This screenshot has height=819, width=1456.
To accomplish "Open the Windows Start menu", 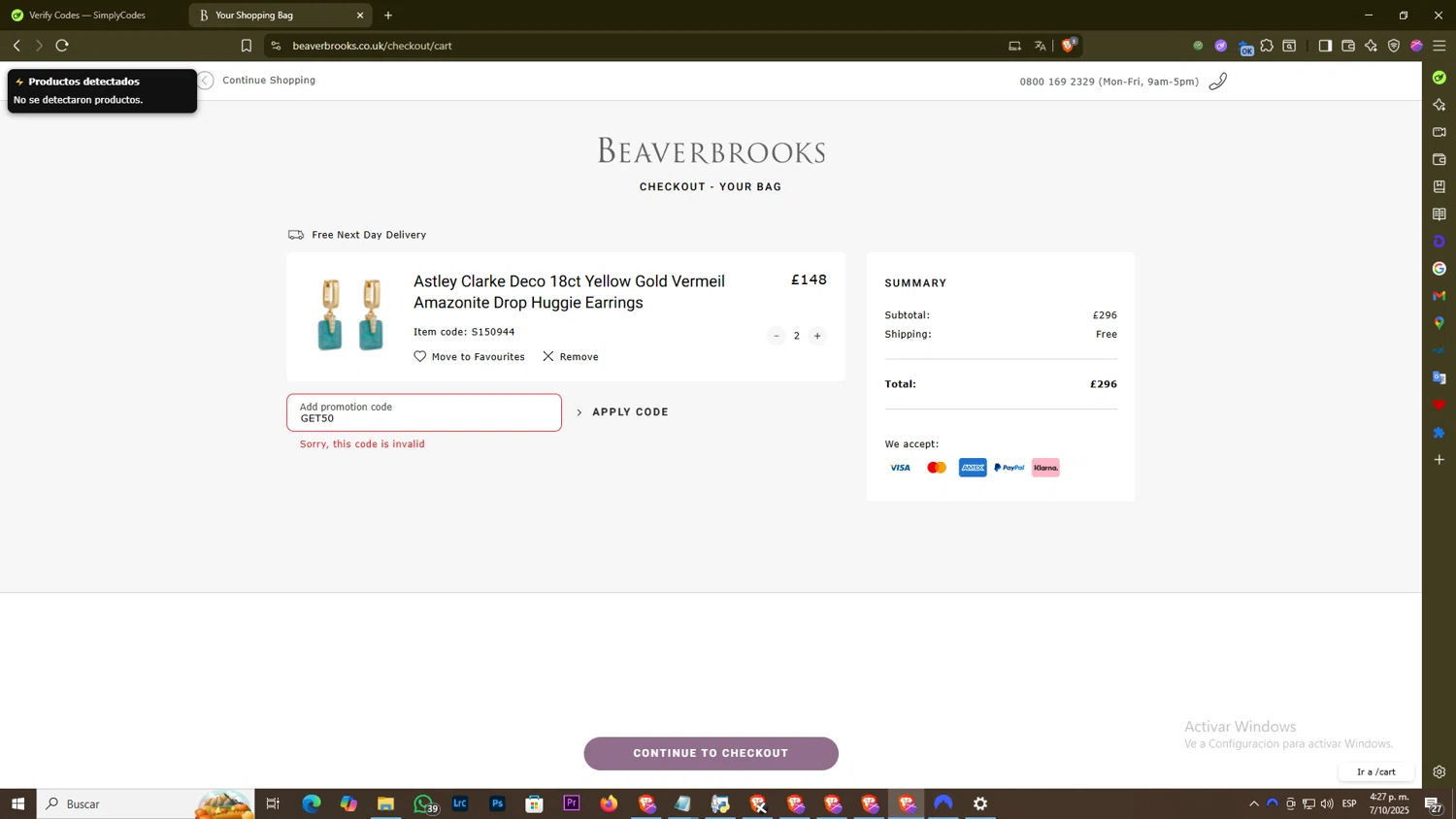I will (x=17, y=803).
